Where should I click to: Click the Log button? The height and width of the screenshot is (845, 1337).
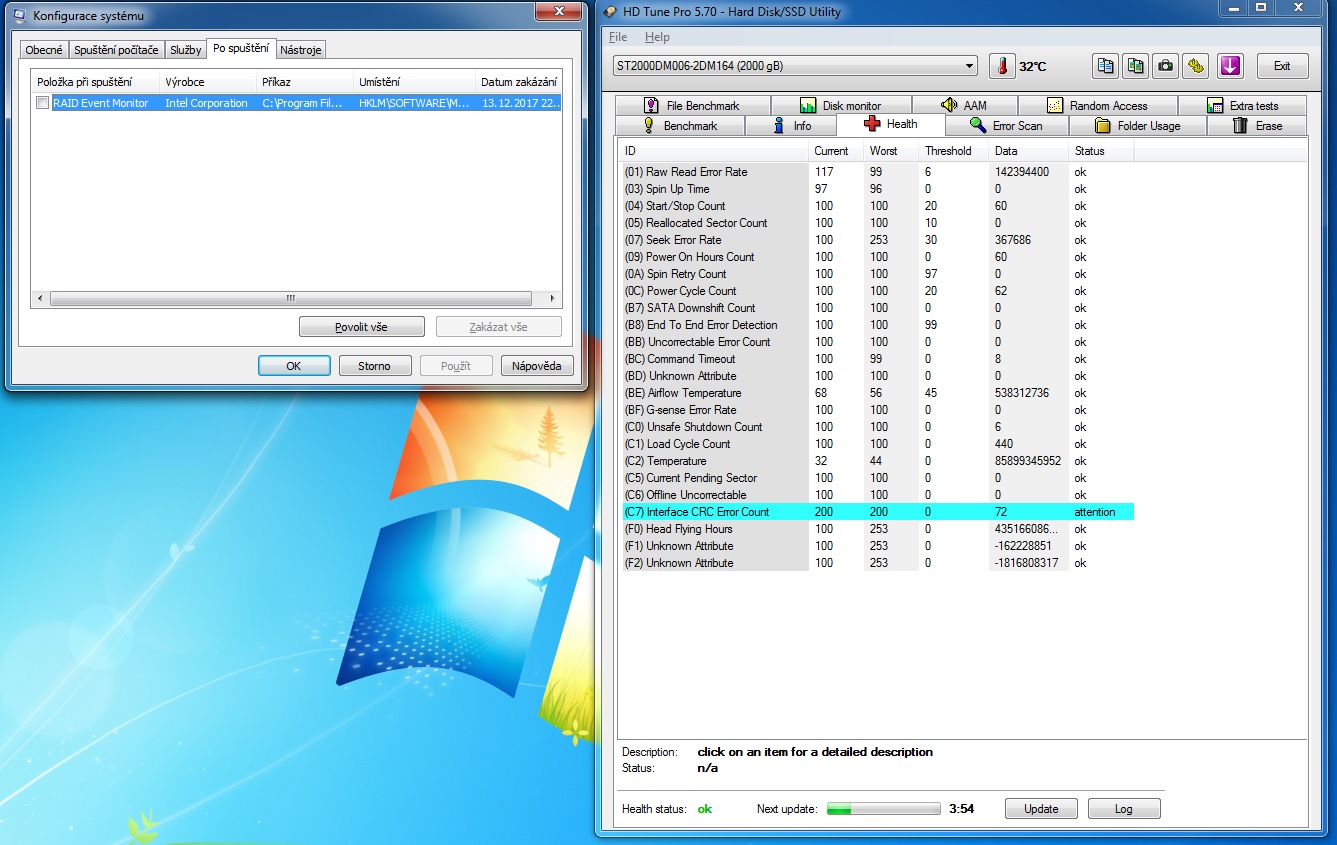tap(1124, 809)
